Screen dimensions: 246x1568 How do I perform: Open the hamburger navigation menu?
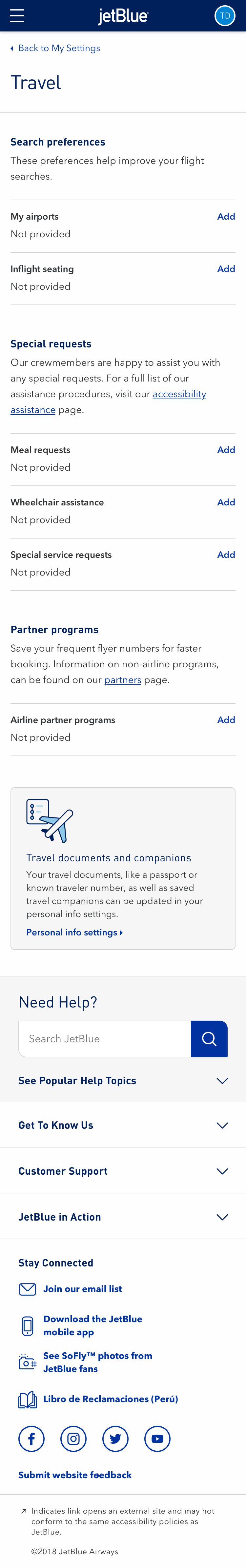[16, 15]
